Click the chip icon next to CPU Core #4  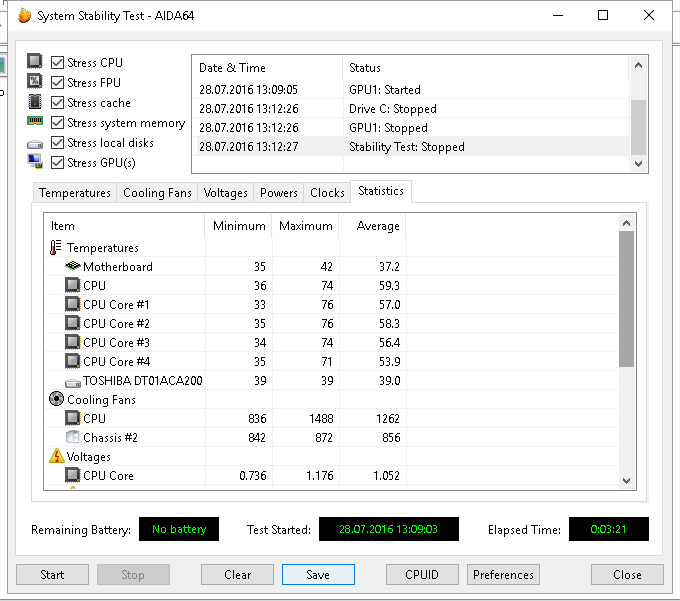point(72,361)
